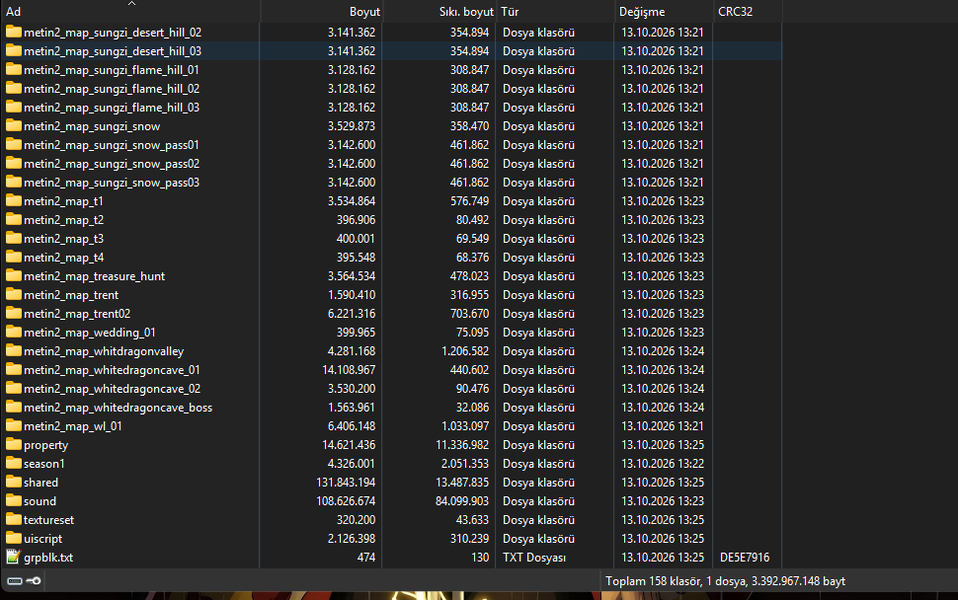The width and height of the screenshot is (958, 600).
Task: Click size value 3.564.534 of treasure_hunt
Action: tap(351, 276)
